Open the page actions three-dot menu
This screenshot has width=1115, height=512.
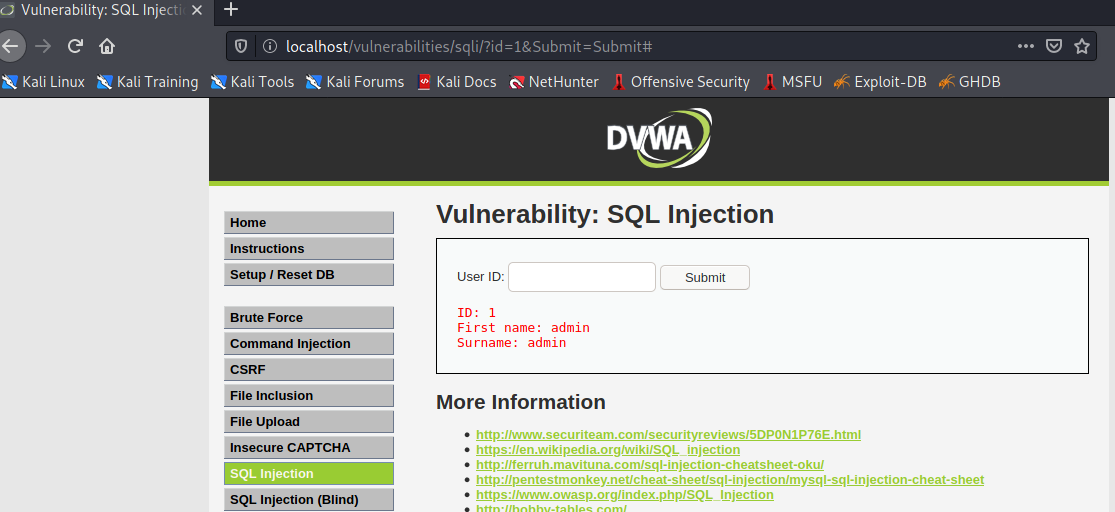point(1025,46)
